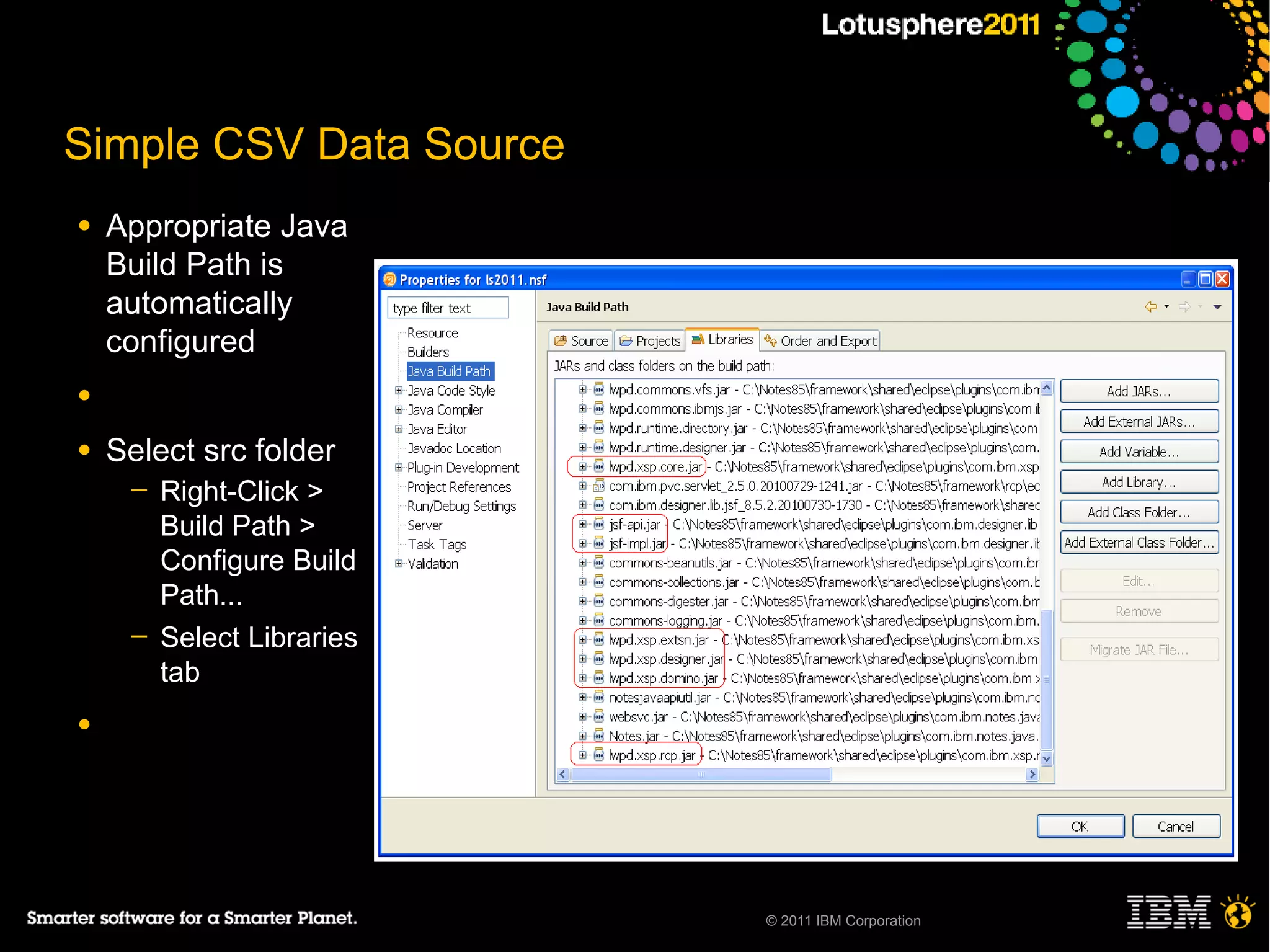The width and height of the screenshot is (1270, 952).
Task: Click Add External JARs... button
Action: pyautogui.click(x=1139, y=422)
